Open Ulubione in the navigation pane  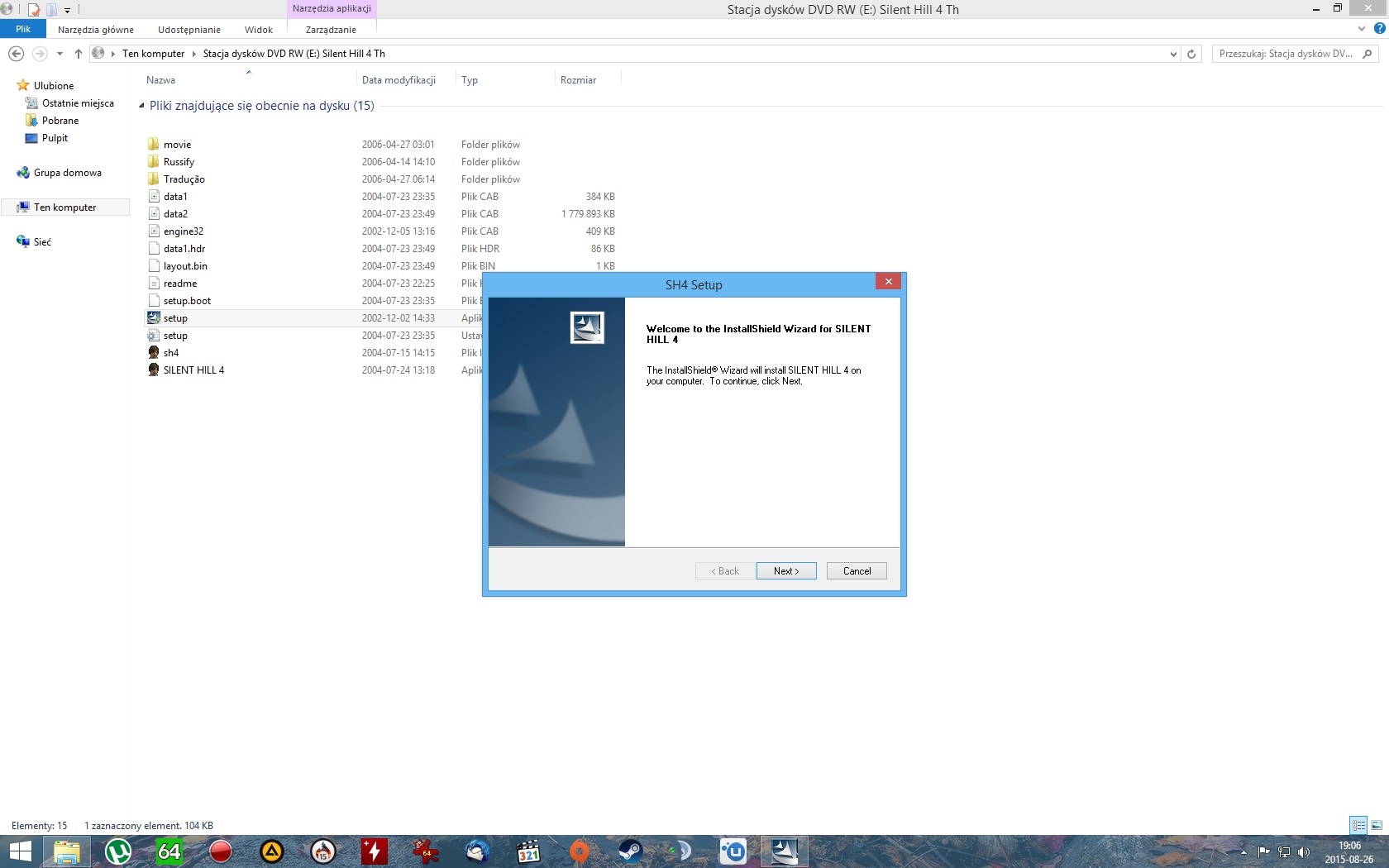point(54,86)
